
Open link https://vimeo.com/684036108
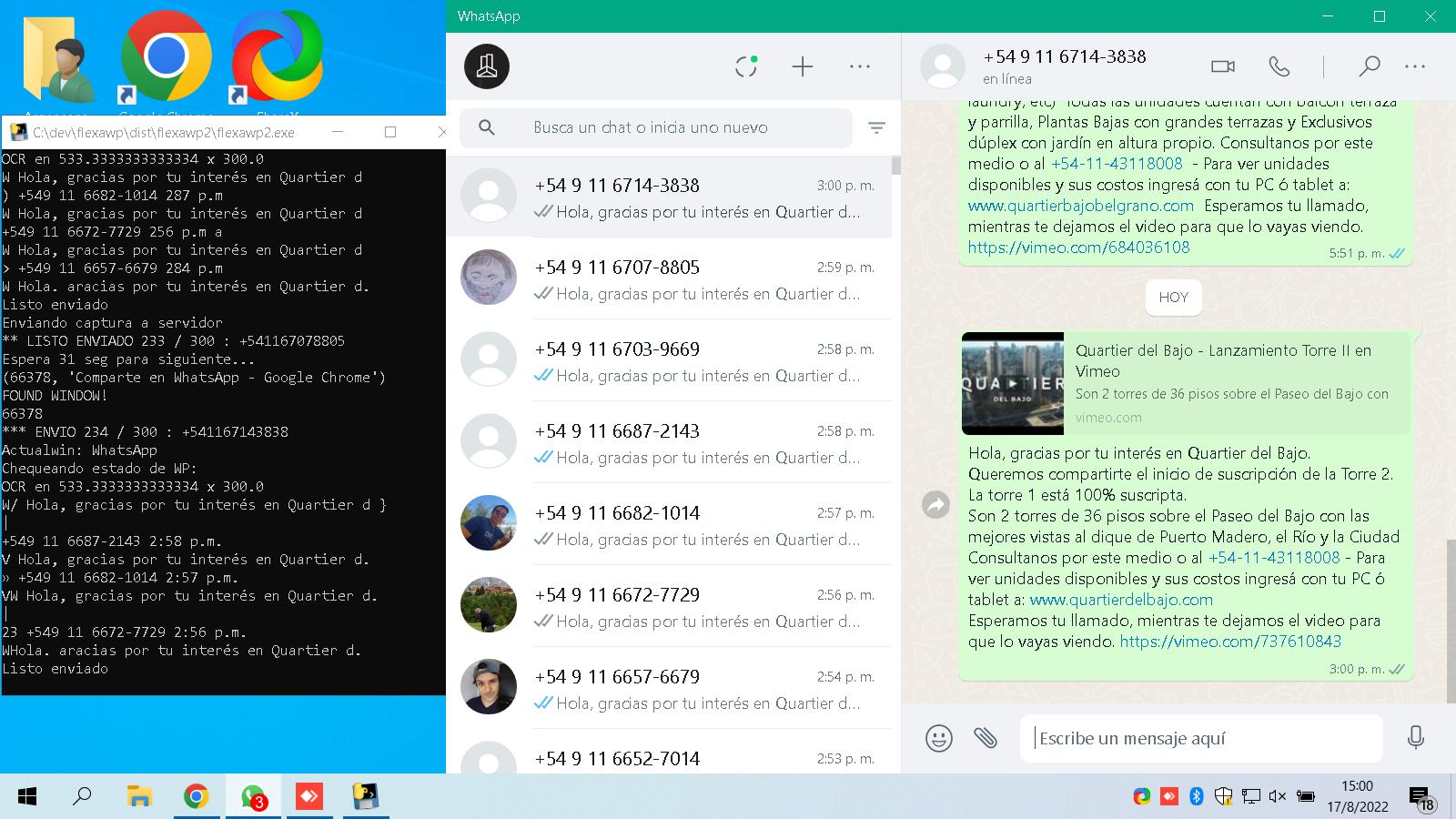(1079, 248)
